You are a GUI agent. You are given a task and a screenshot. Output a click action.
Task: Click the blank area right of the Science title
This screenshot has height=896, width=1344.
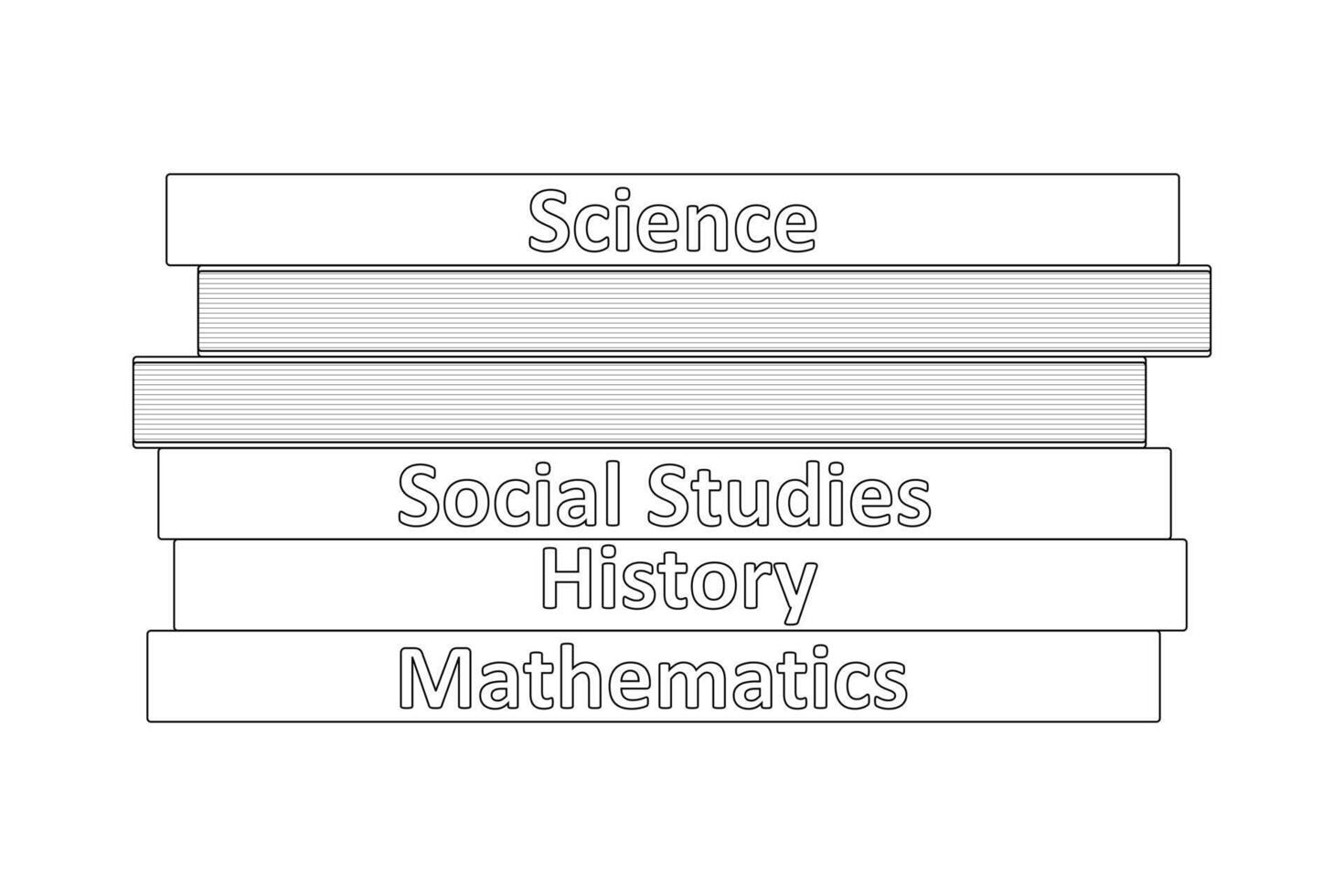point(997,220)
